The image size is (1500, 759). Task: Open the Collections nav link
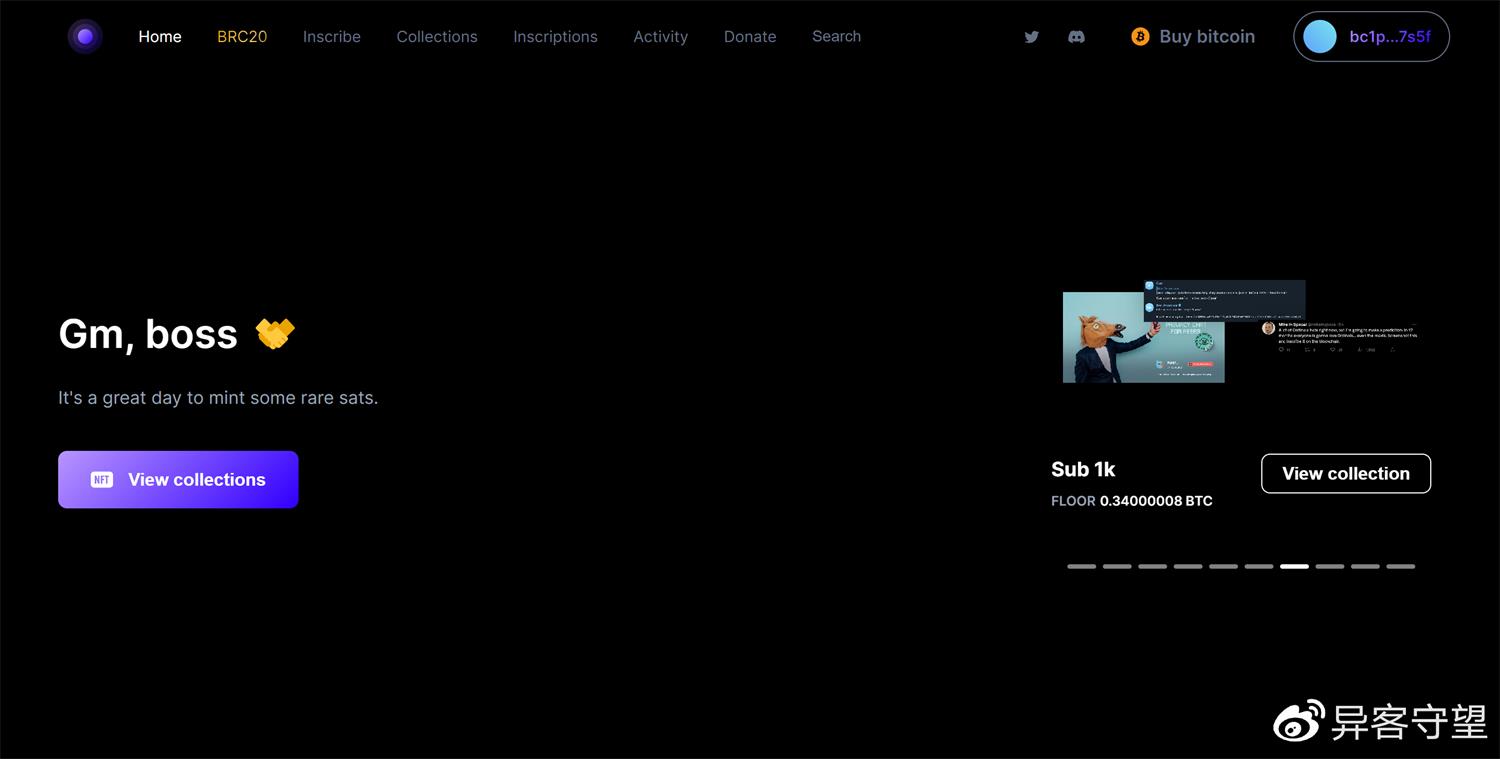tap(437, 37)
